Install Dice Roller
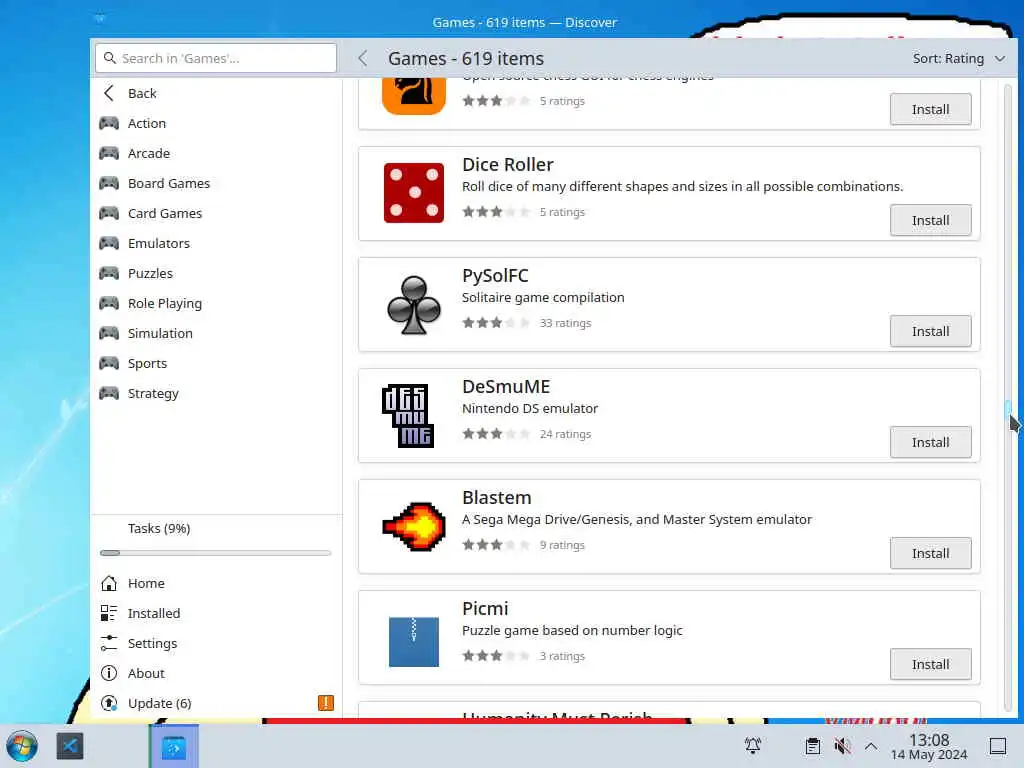 click(x=931, y=220)
